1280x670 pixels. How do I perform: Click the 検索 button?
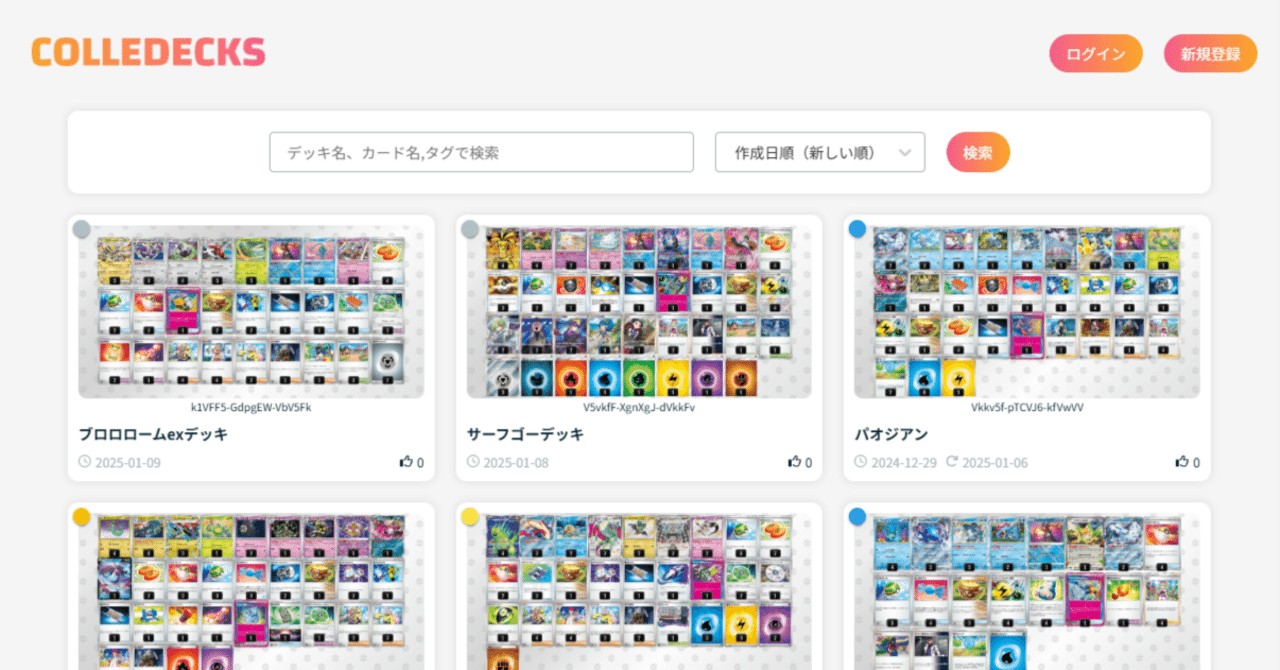pyautogui.click(x=978, y=152)
